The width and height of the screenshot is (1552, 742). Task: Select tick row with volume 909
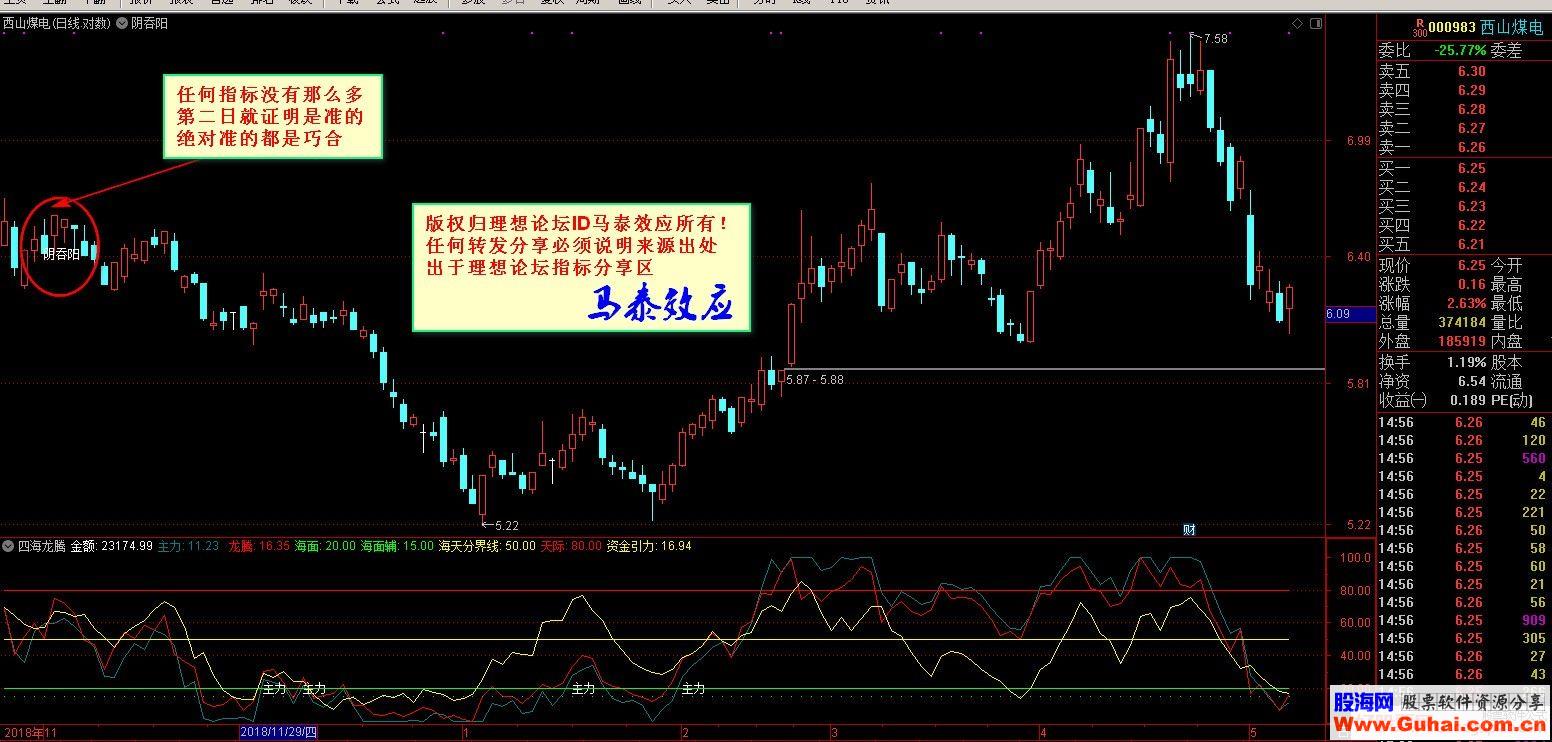(x=1464, y=620)
